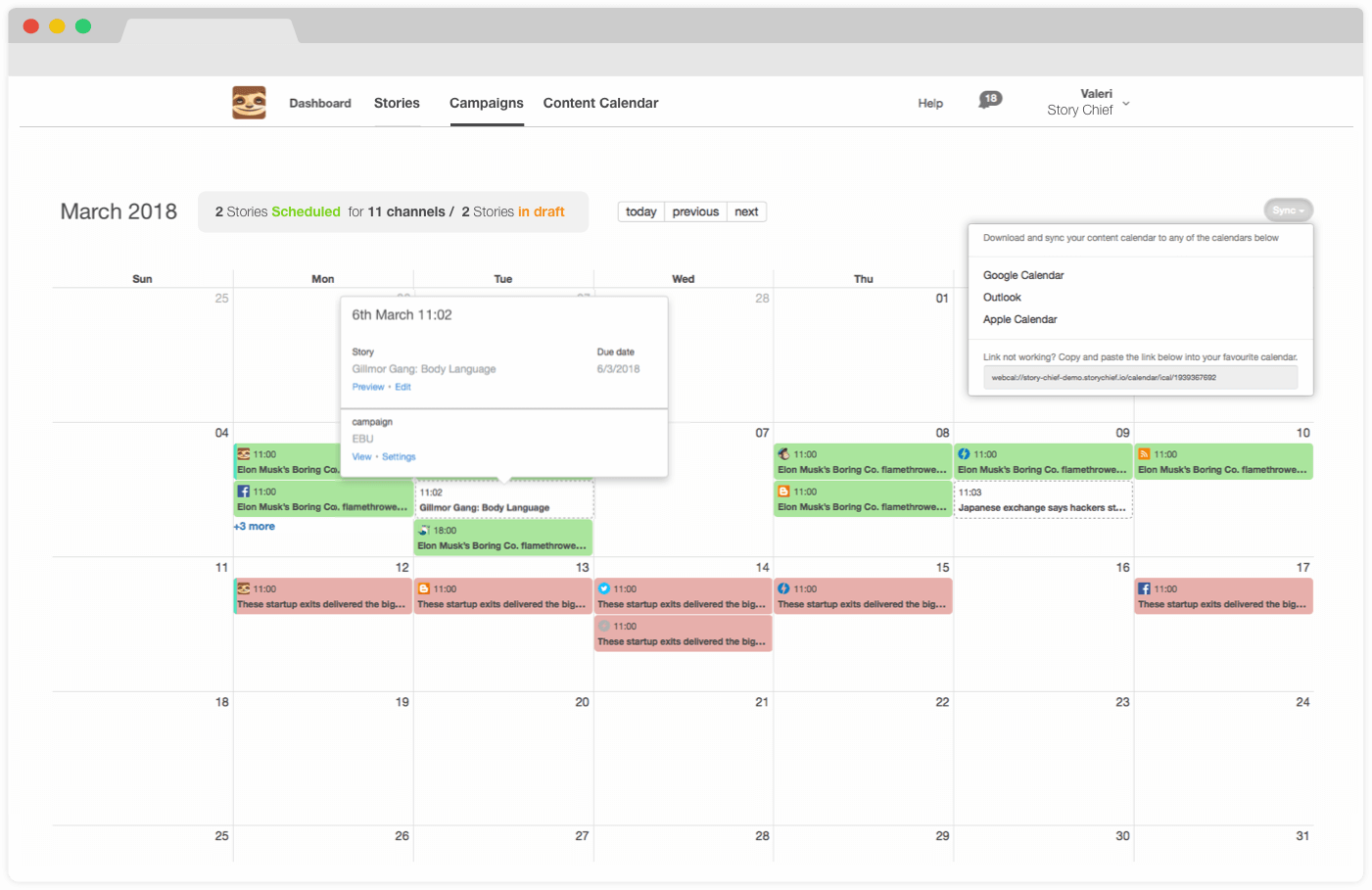Switch to the Stories tab
1372x890 pixels.
tap(397, 102)
